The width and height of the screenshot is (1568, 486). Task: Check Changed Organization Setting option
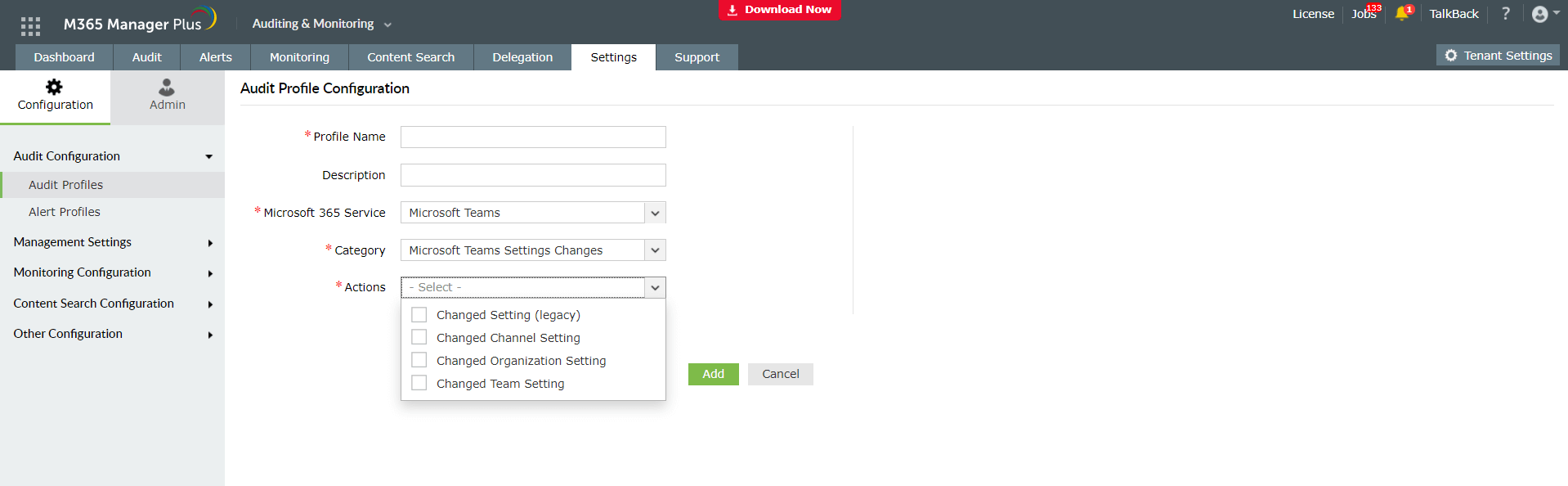pos(419,361)
